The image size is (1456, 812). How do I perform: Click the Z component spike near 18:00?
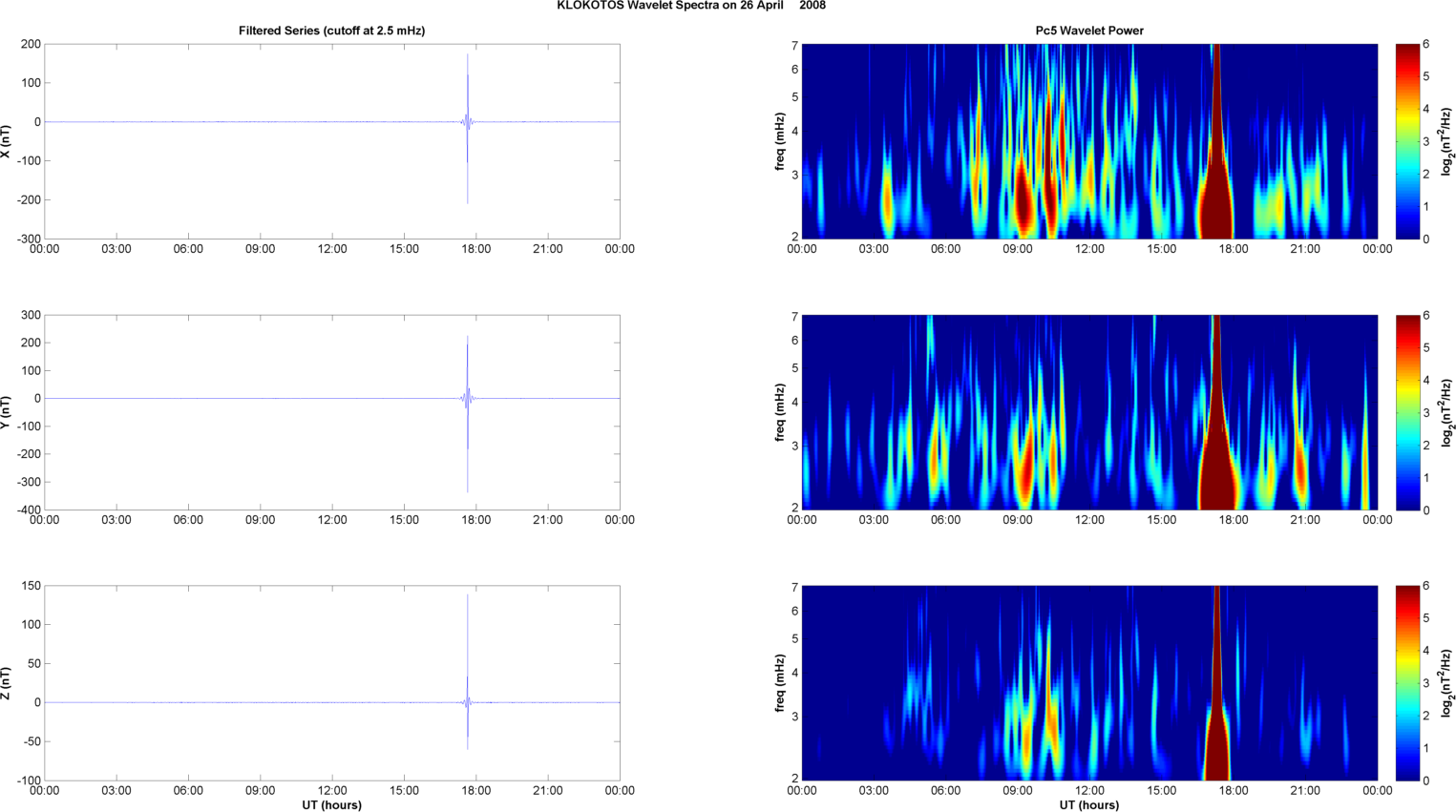click(x=467, y=672)
